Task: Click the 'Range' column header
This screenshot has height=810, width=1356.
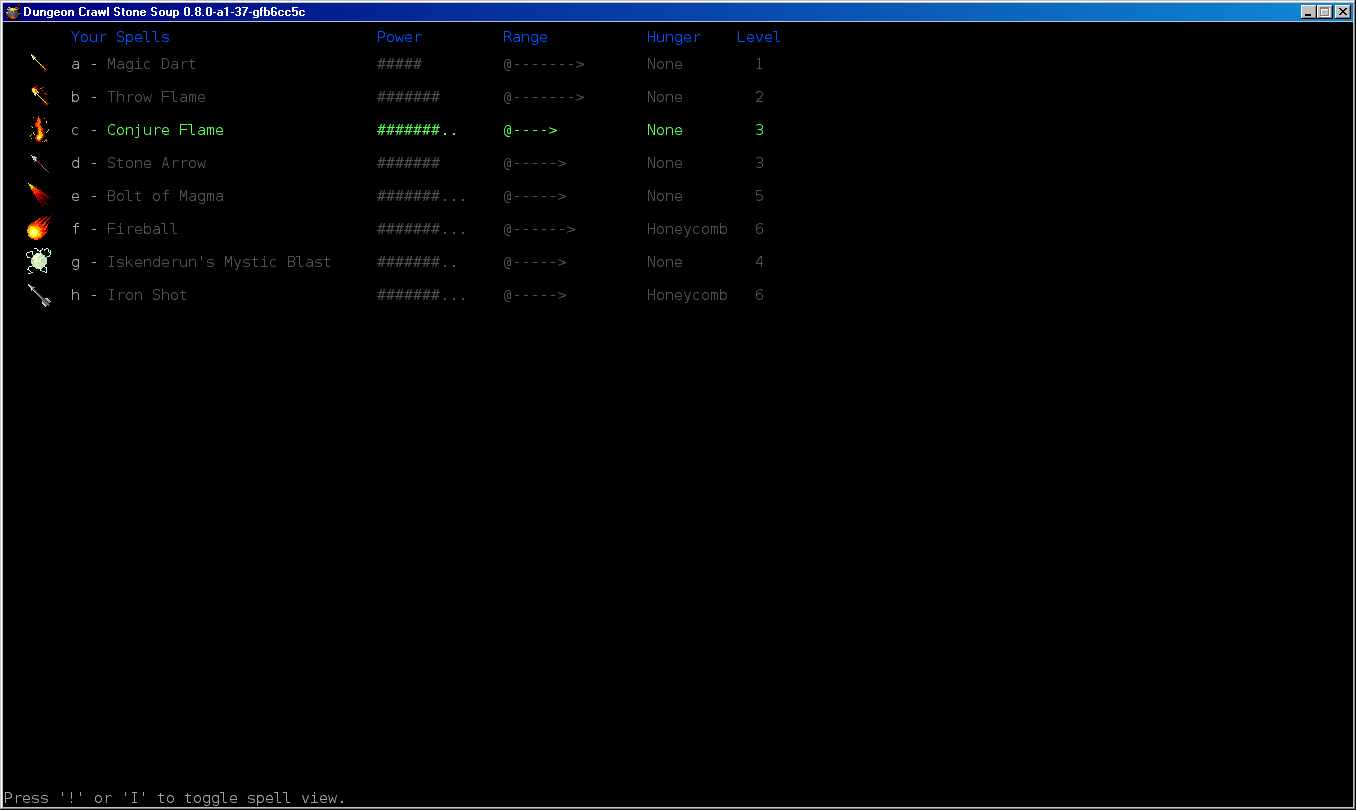Action: [525, 37]
